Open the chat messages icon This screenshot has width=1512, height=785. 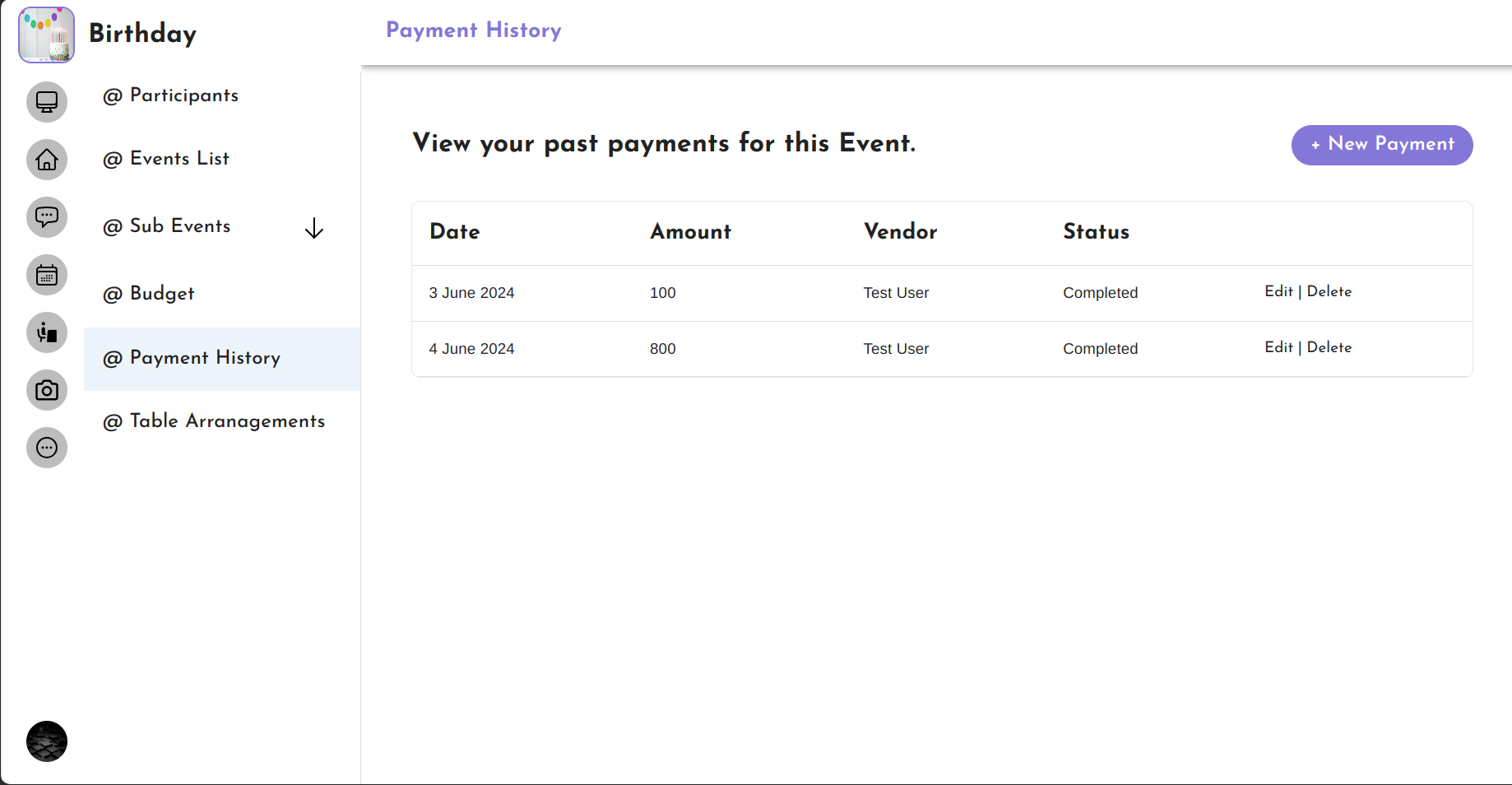47,217
